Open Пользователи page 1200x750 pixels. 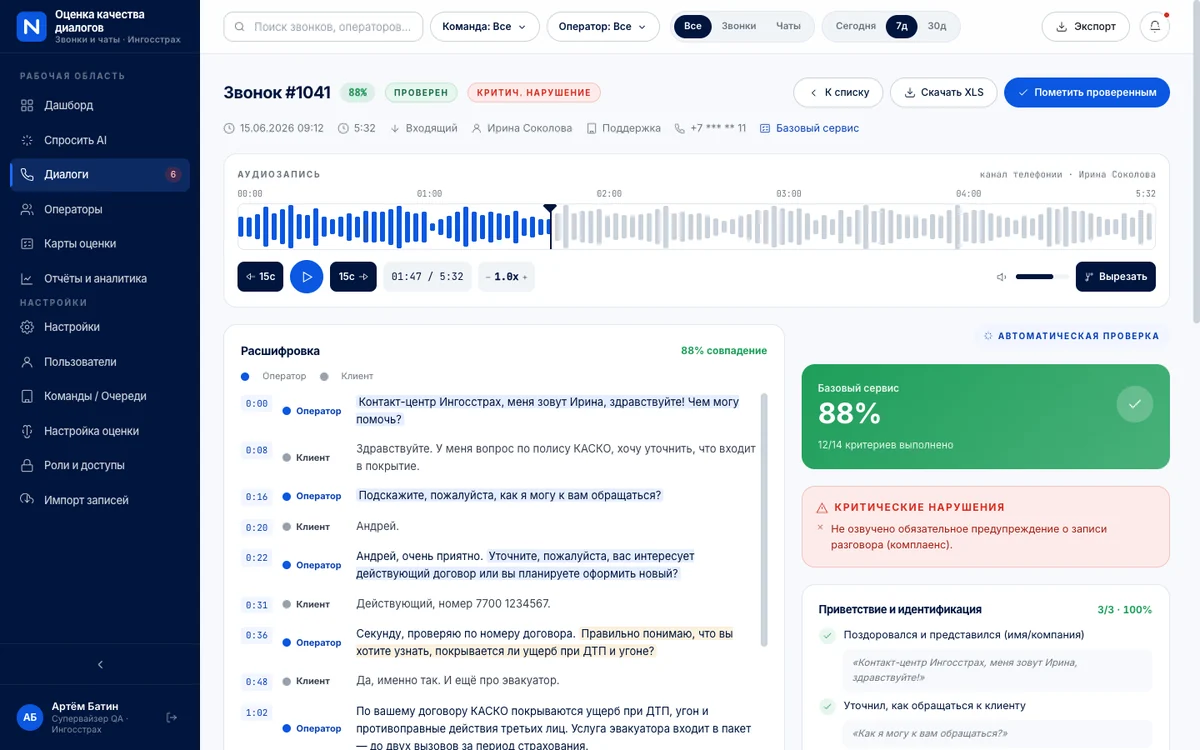coord(100,362)
